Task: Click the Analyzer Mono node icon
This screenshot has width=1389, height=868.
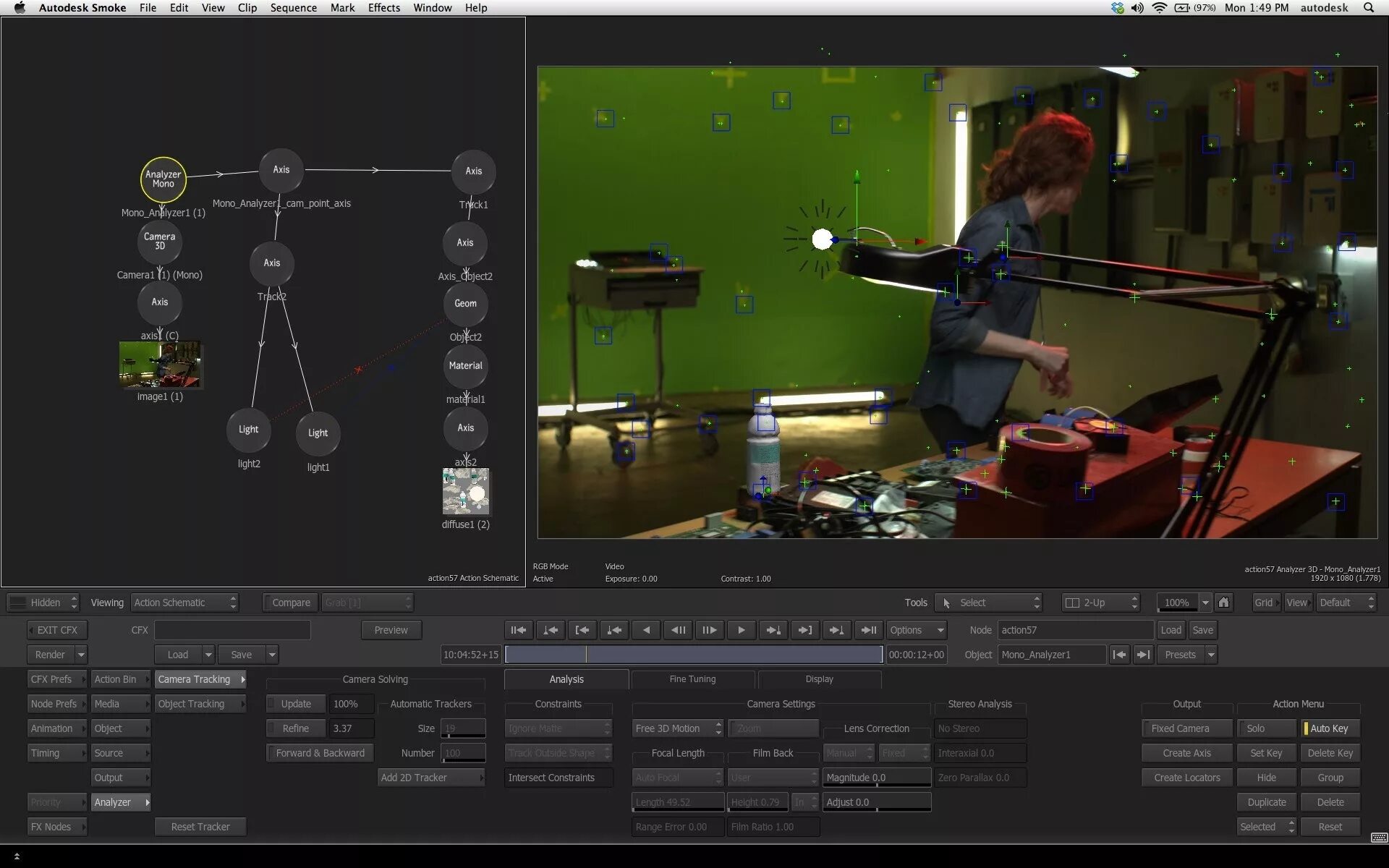Action: (x=162, y=178)
